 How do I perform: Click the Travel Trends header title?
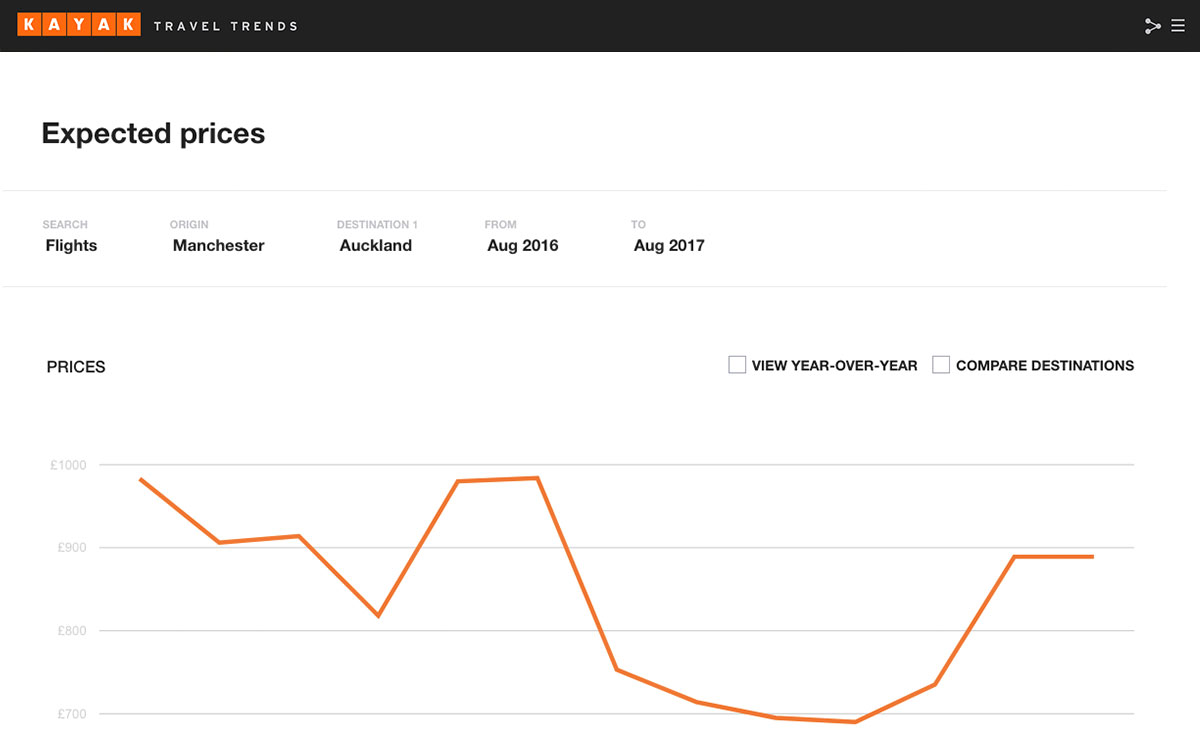click(x=225, y=26)
